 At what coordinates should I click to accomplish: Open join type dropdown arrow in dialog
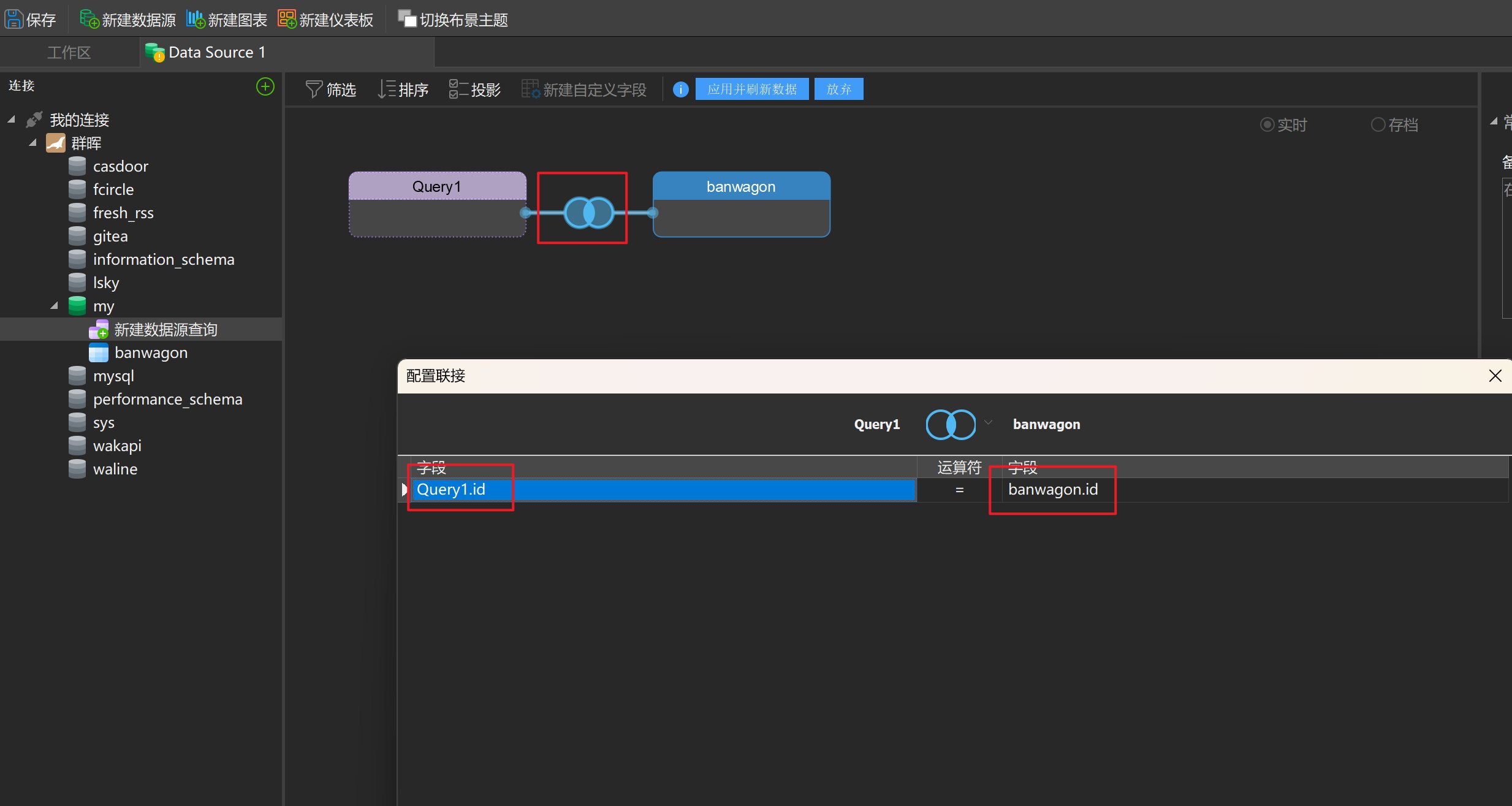[988, 422]
